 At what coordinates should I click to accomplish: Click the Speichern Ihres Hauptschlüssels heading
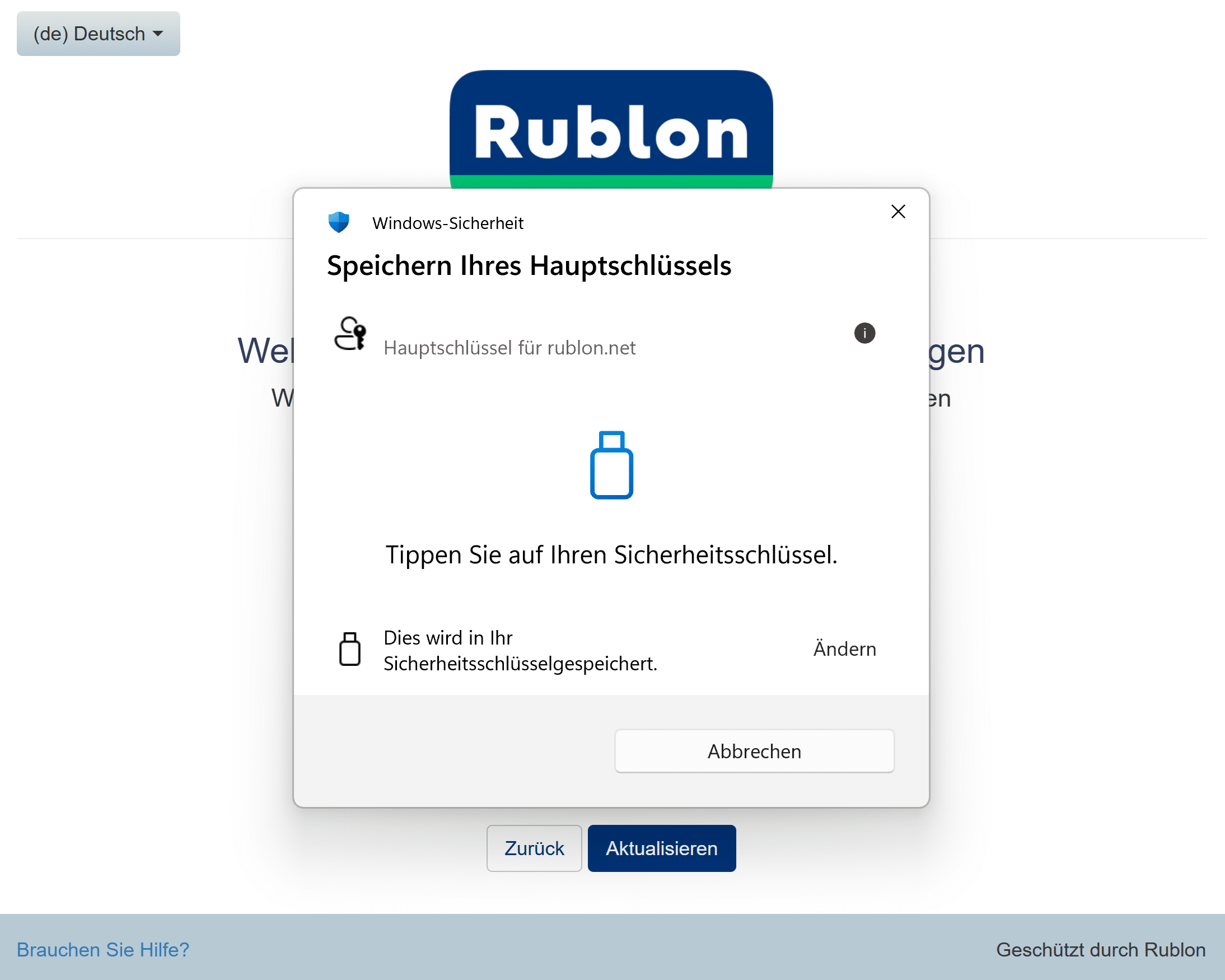(529, 266)
